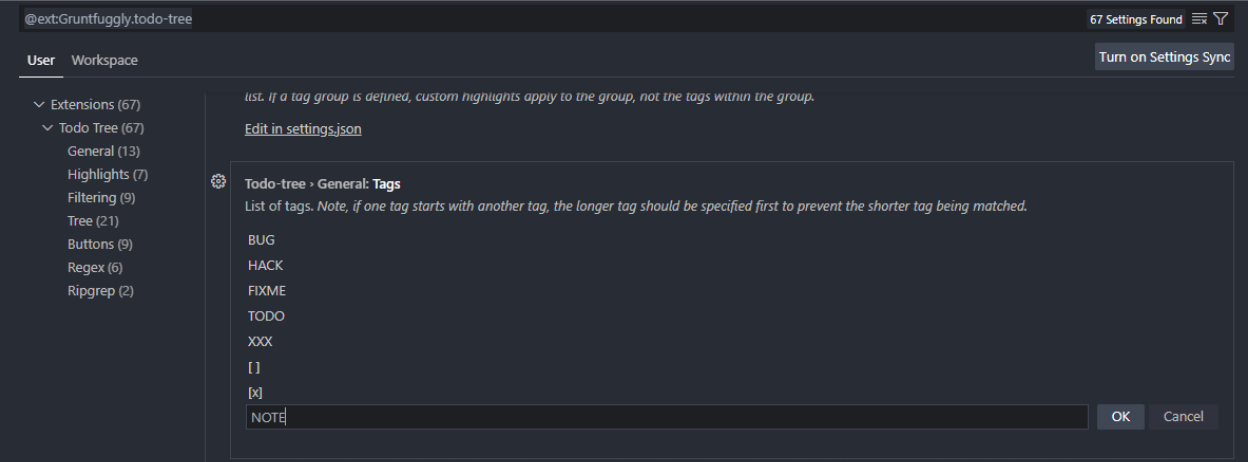Image resolution: width=1248 pixels, height=462 pixels.
Task: Switch to the Workspace tab
Action: pos(104,61)
